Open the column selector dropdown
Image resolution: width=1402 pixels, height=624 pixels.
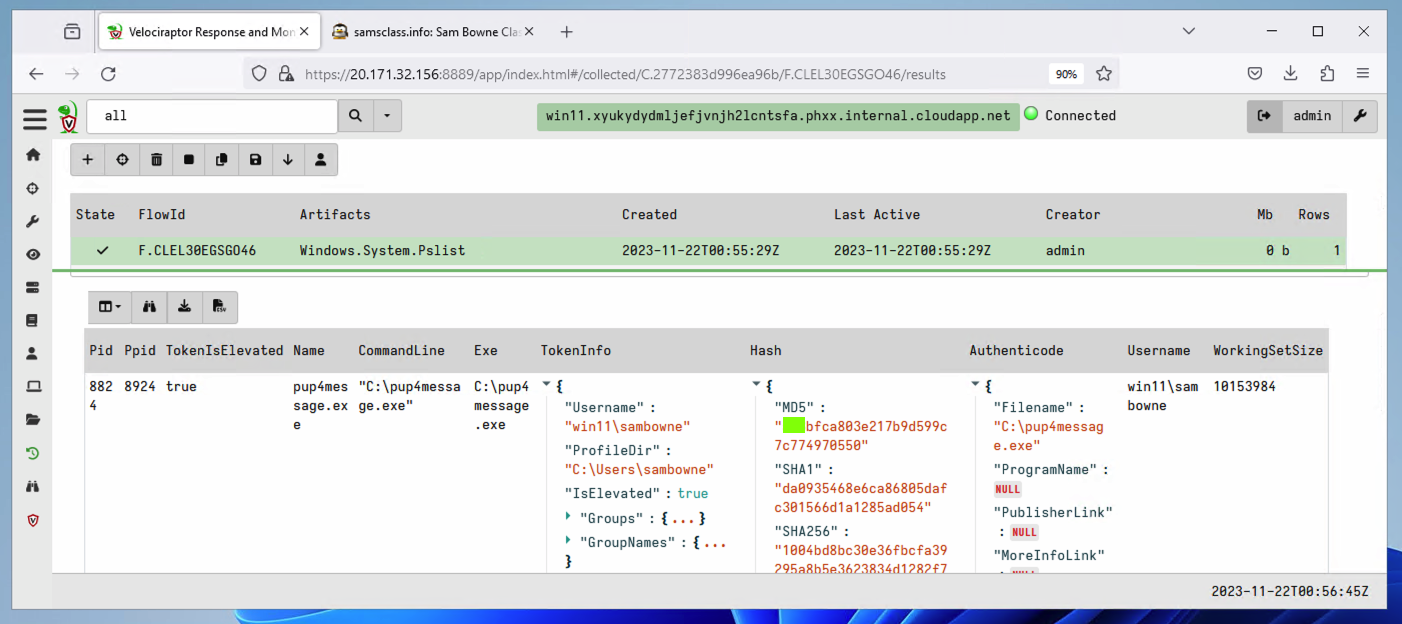coord(109,307)
